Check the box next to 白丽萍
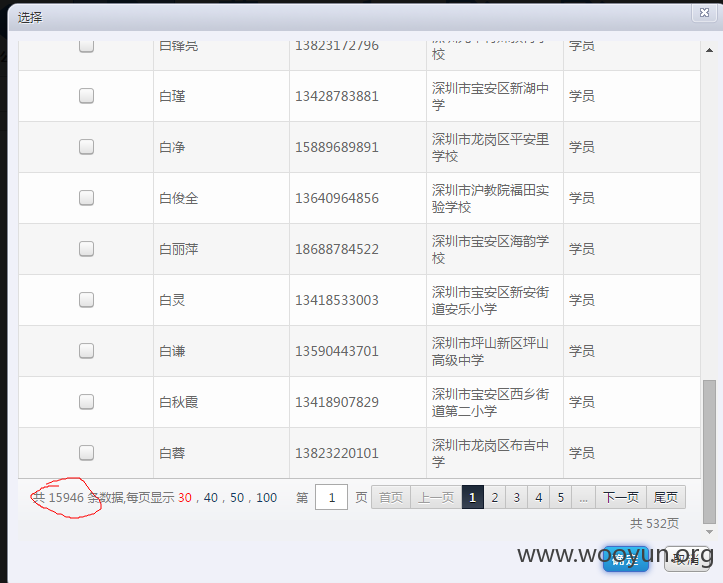 (86, 249)
